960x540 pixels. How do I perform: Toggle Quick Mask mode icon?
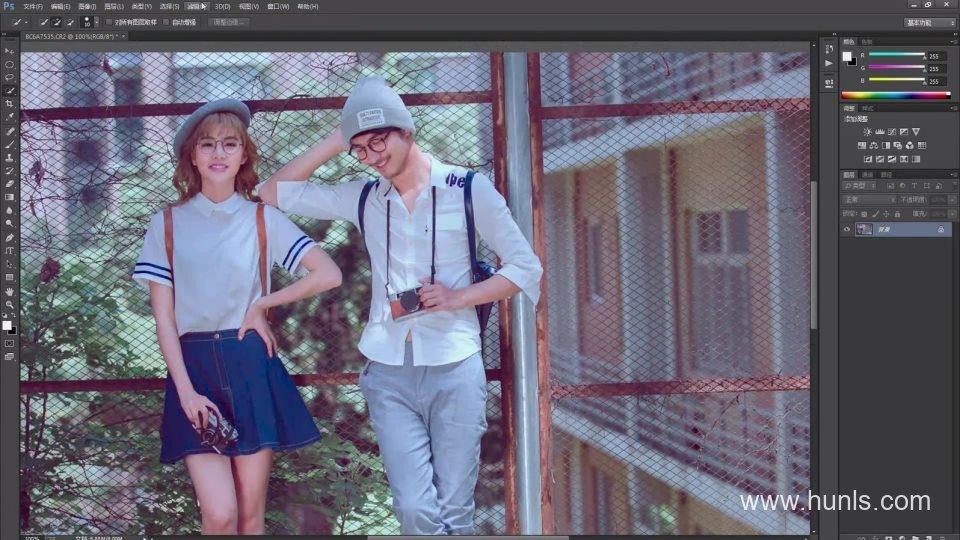(x=9, y=343)
